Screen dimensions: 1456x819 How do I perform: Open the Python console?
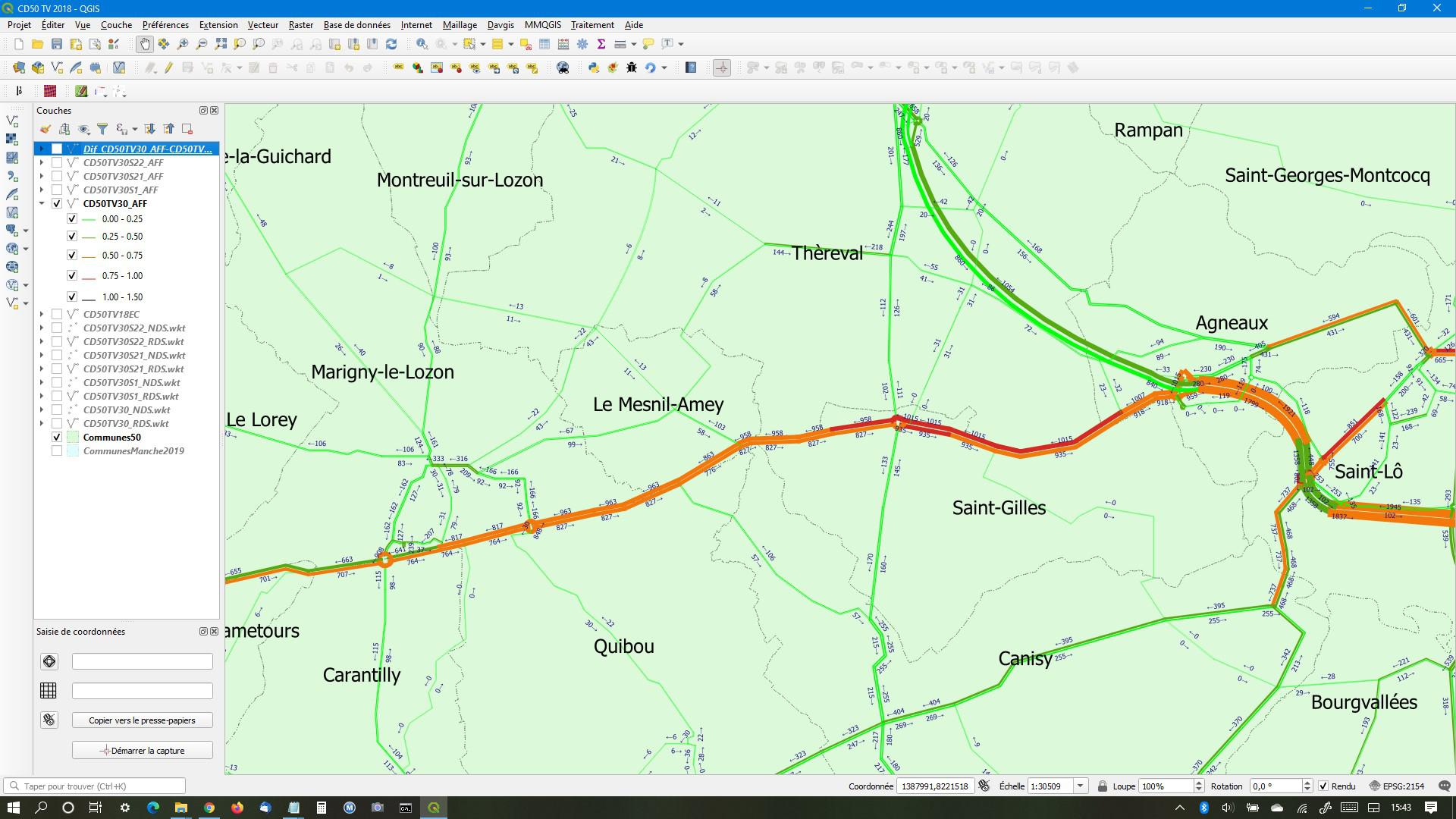594,67
